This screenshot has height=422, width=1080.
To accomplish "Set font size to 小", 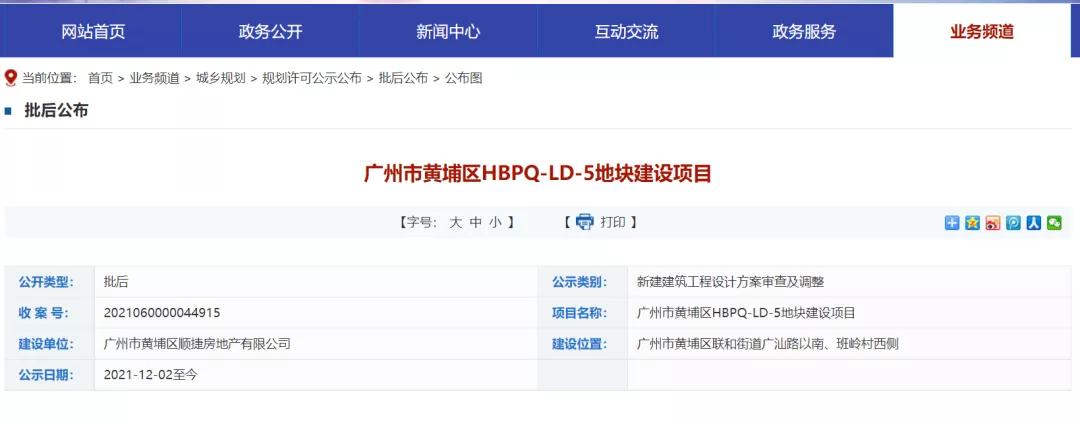I will 495,222.
